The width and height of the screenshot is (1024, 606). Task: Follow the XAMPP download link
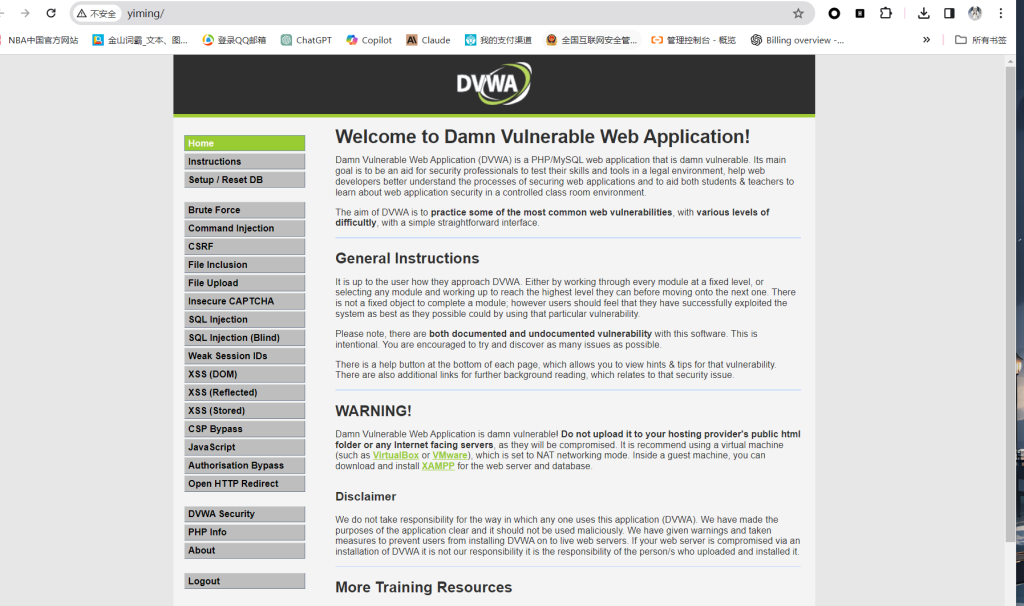point(438,466)
